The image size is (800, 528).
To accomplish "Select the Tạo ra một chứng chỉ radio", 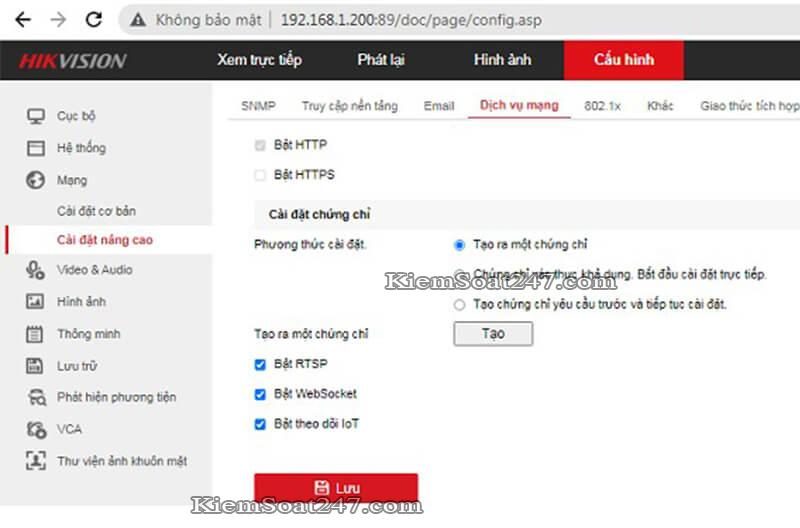I will (459, 245).
